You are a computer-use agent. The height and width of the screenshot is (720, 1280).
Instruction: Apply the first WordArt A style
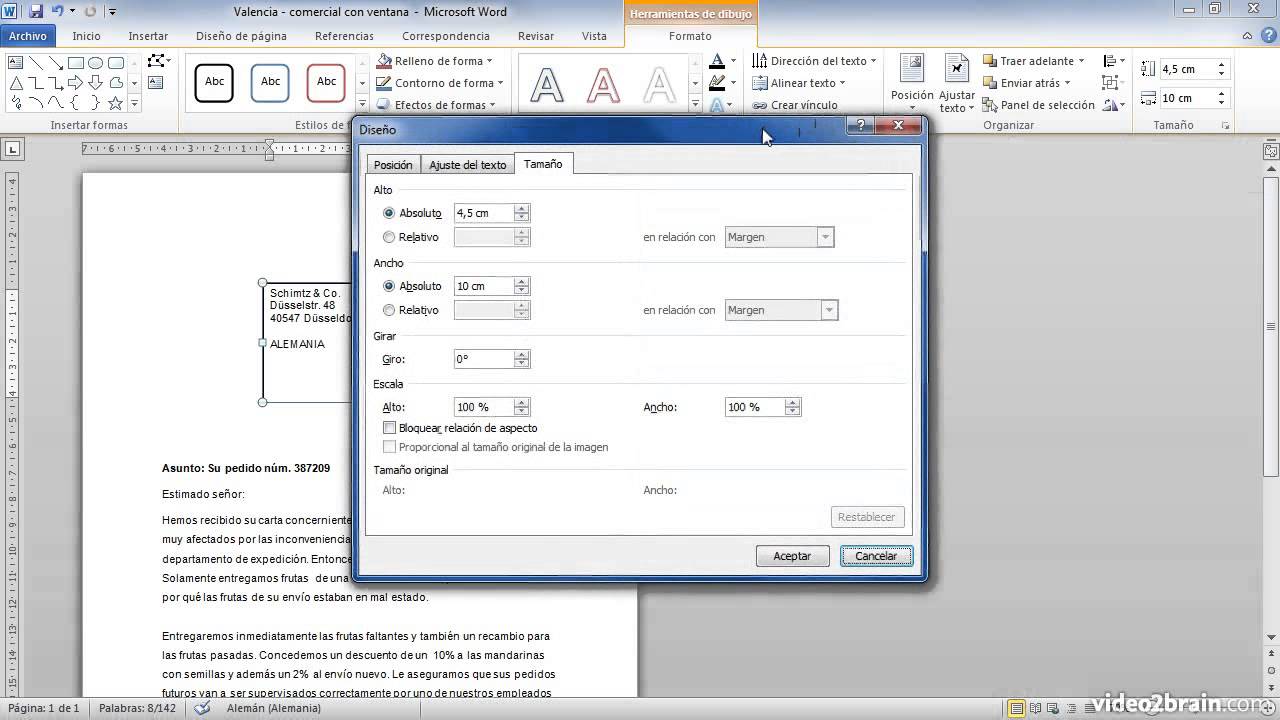tap(546, 85)
